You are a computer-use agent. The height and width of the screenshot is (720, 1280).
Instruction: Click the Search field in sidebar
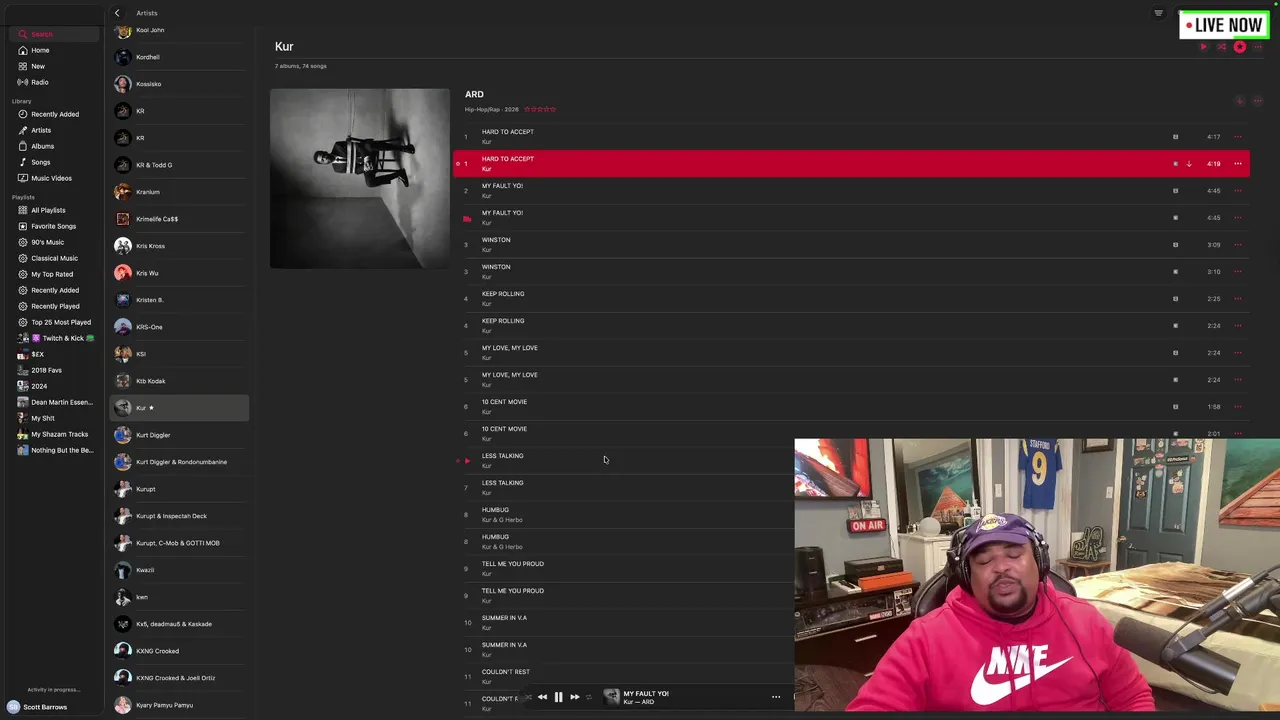click(x=55, y=34)
